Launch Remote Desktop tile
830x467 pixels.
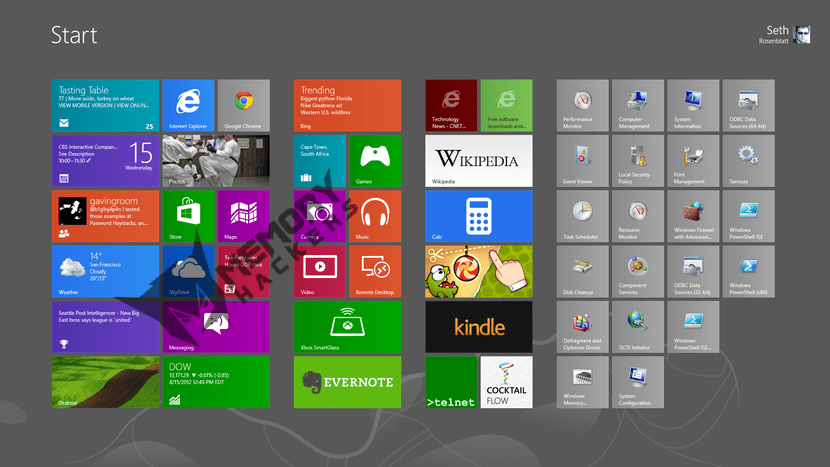375,271
